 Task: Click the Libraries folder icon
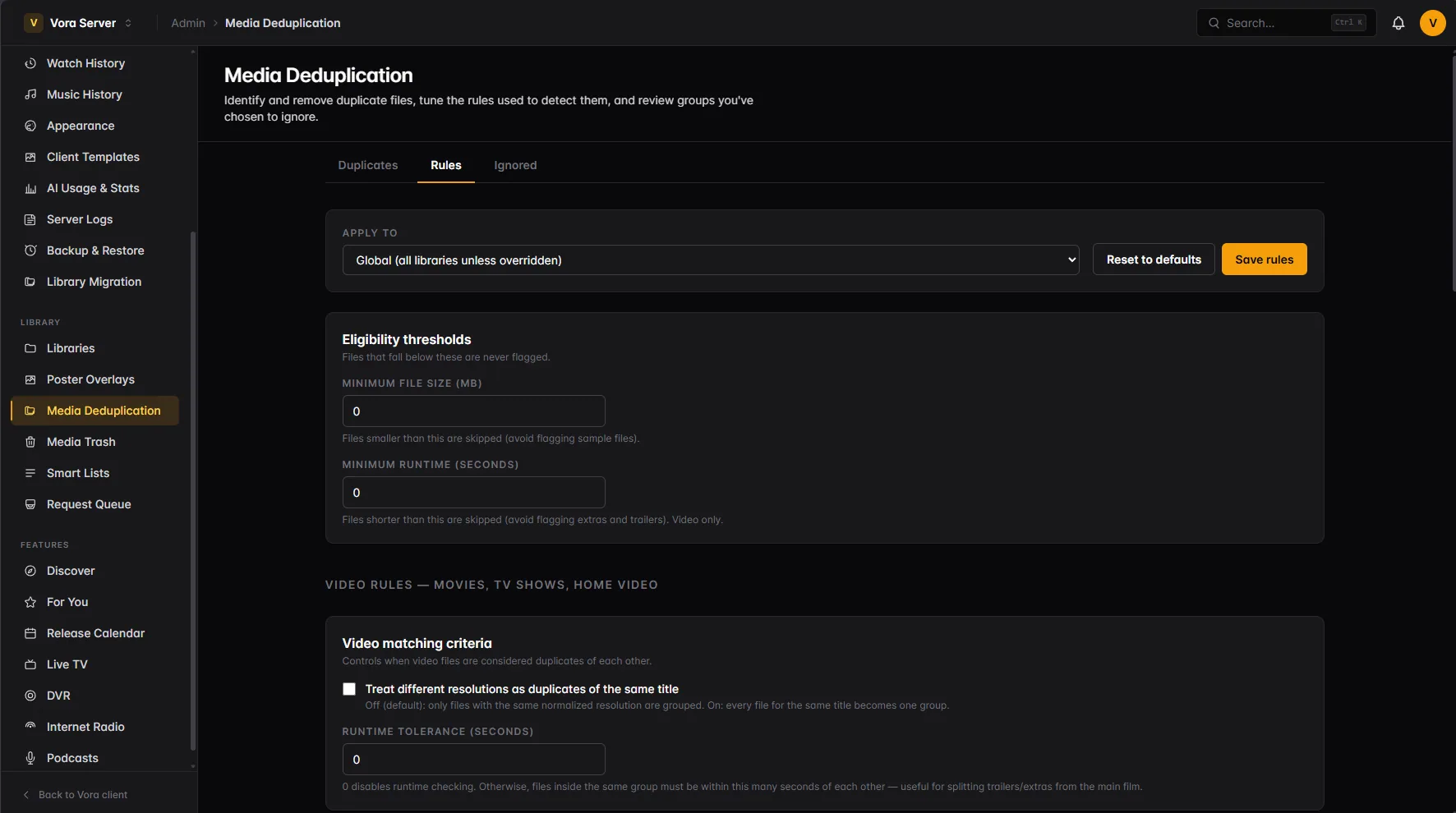30,348
